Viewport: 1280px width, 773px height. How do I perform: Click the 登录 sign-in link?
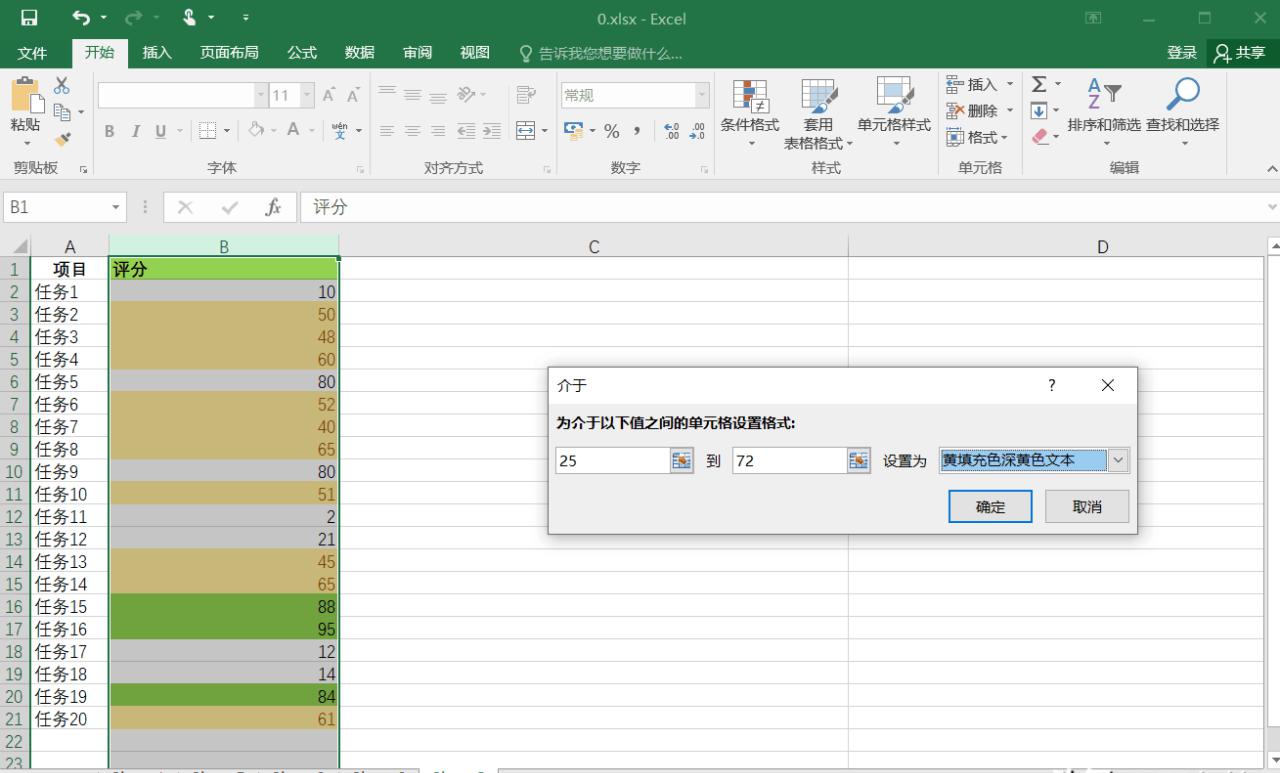click(x=1182, y=53)
